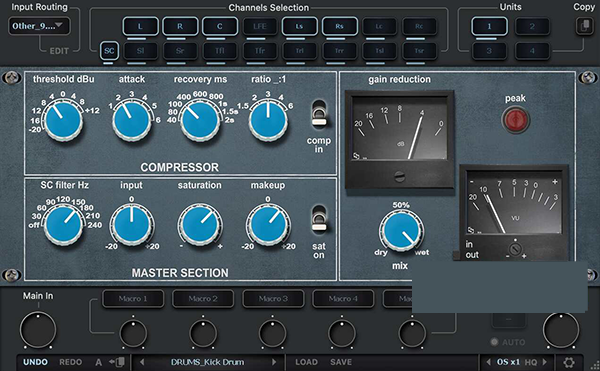The width and height of the screenshot is (600, 371).
Task: Switch to the A preset slot
Action: pos(98,362)
